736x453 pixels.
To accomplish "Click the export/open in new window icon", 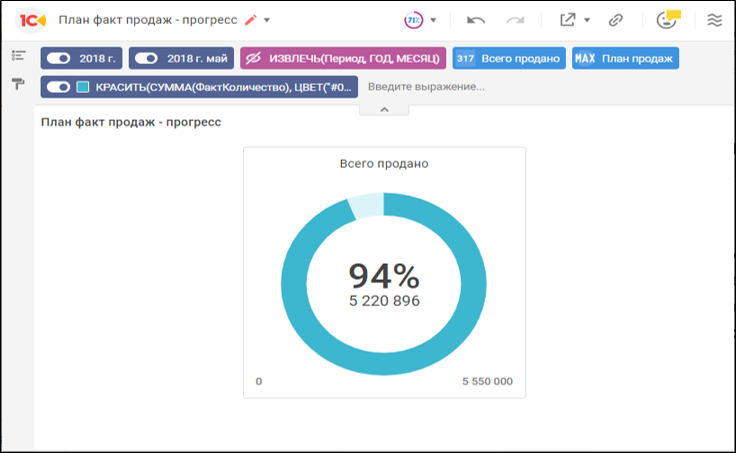I will coord(567,20).
